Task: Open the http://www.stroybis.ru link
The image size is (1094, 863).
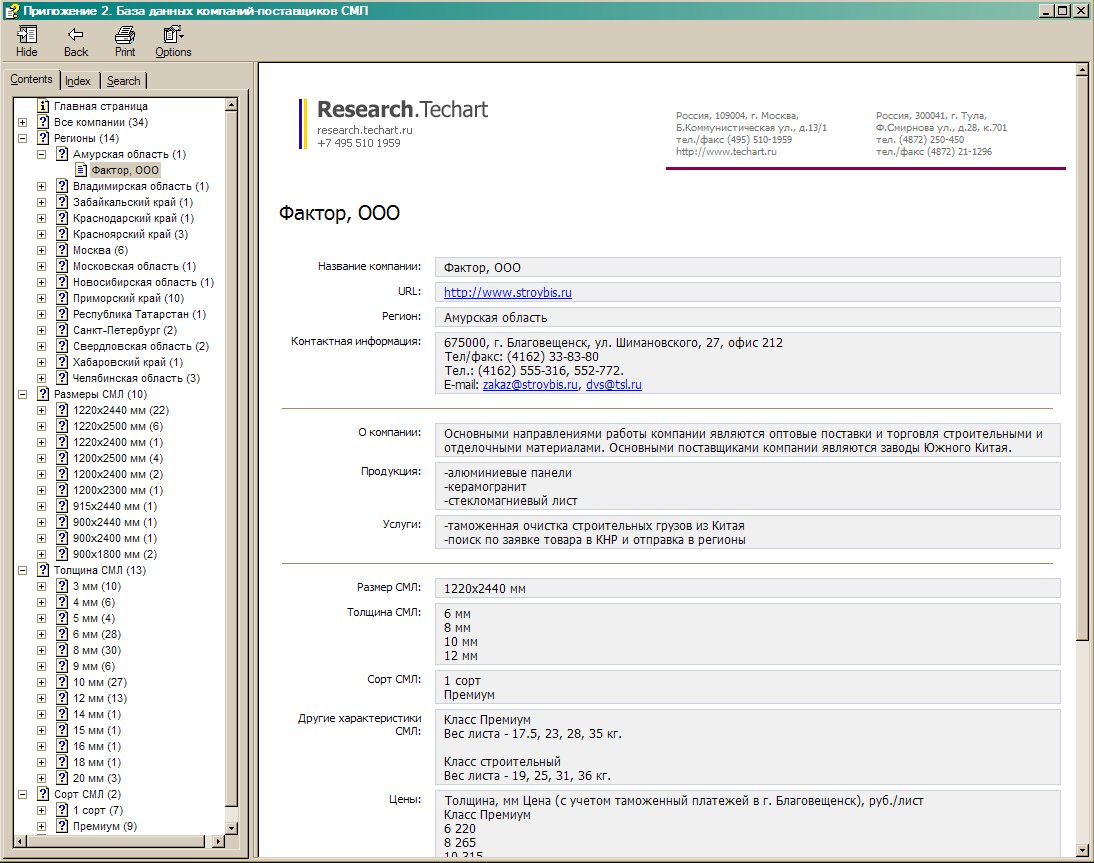Action: (507, 292)
